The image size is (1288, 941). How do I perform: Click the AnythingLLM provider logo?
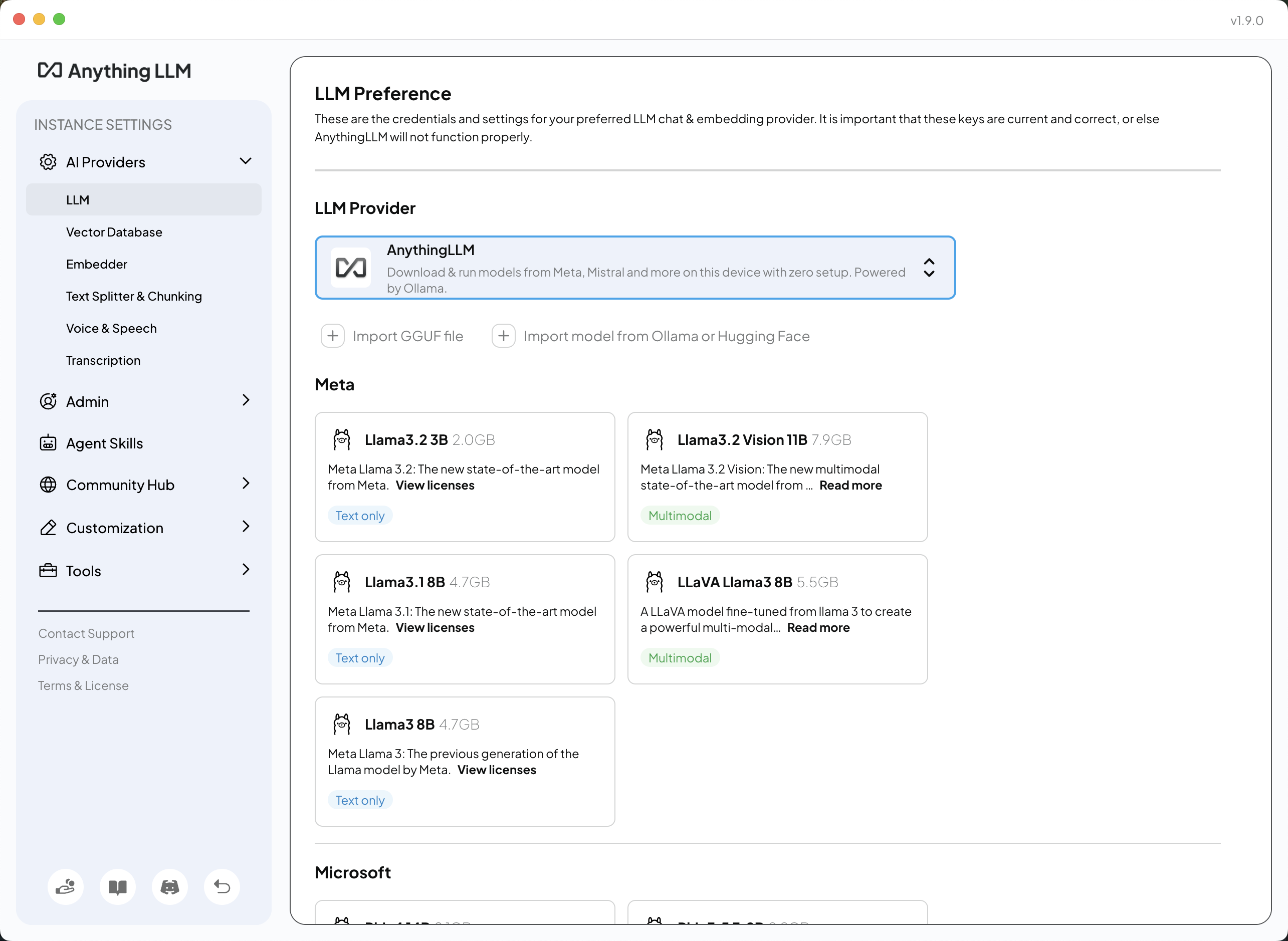coord(350,267)
